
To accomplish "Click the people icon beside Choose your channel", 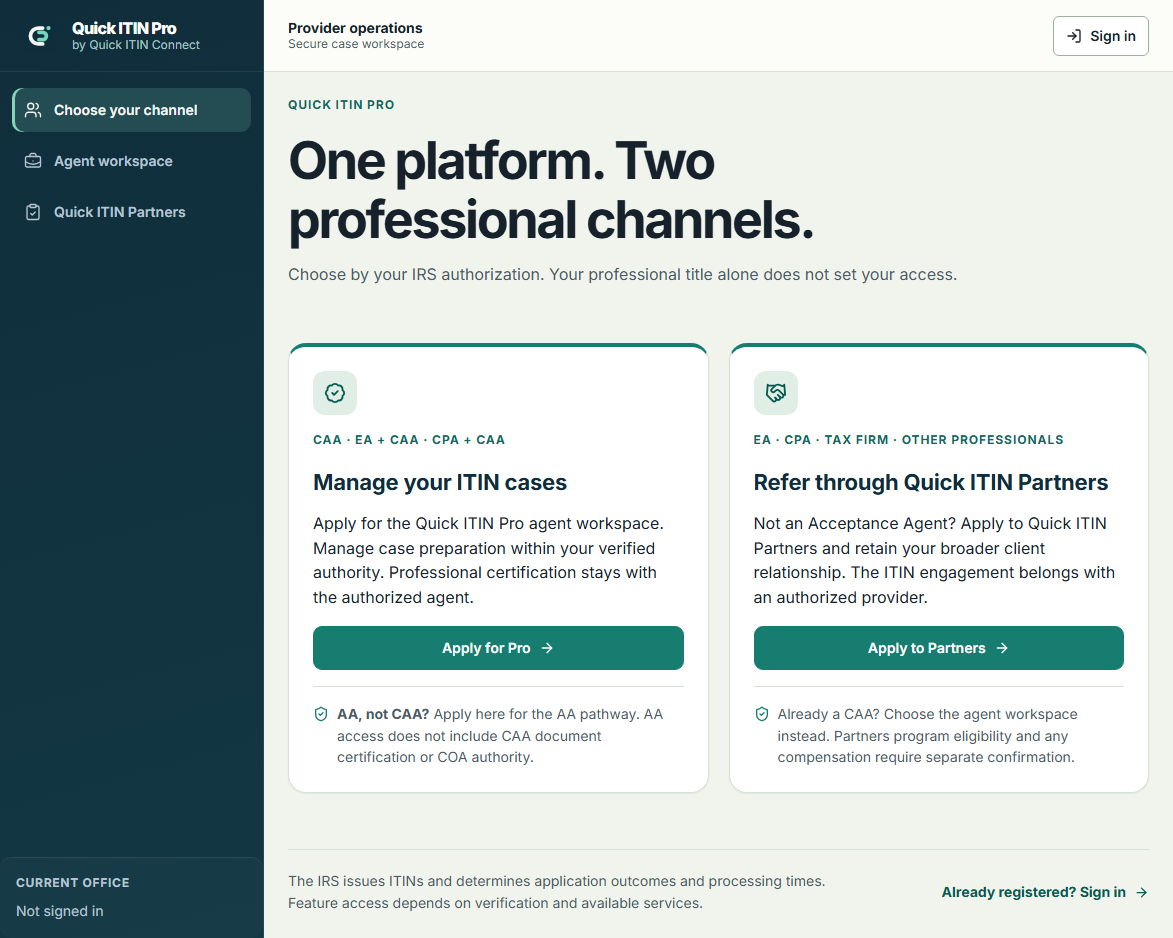I will (x=33, y=110).
